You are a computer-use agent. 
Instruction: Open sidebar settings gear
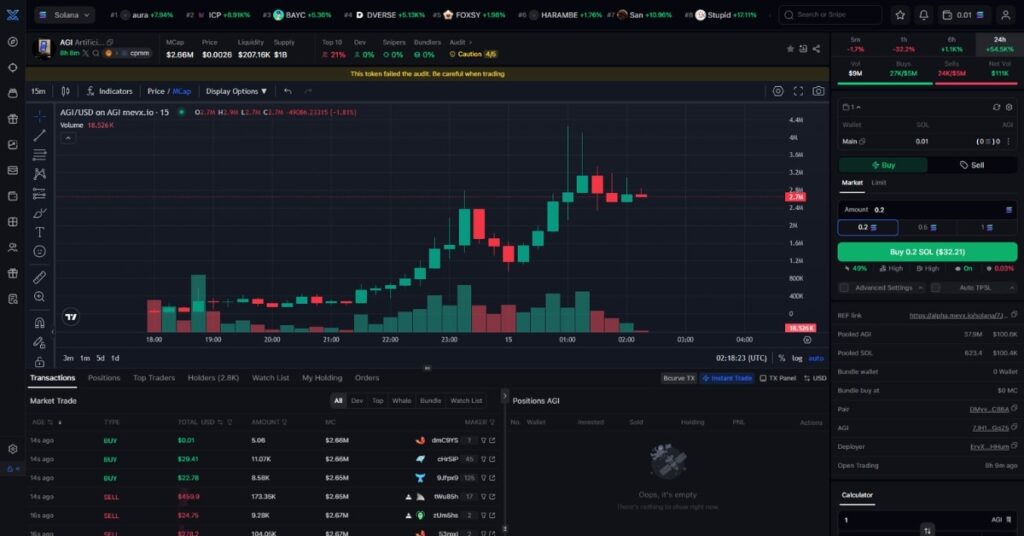[x=12, y=449]
